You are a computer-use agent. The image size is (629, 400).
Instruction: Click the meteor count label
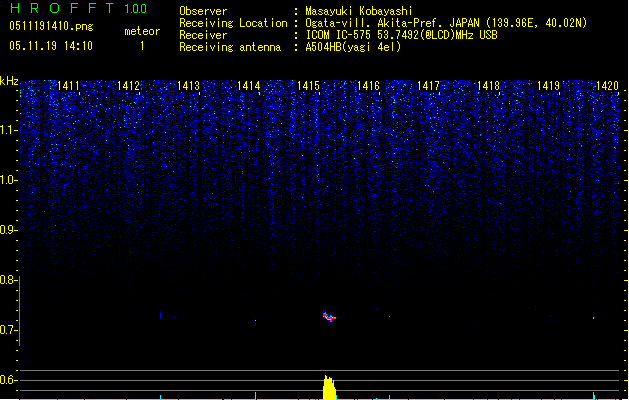click(142, 31)
